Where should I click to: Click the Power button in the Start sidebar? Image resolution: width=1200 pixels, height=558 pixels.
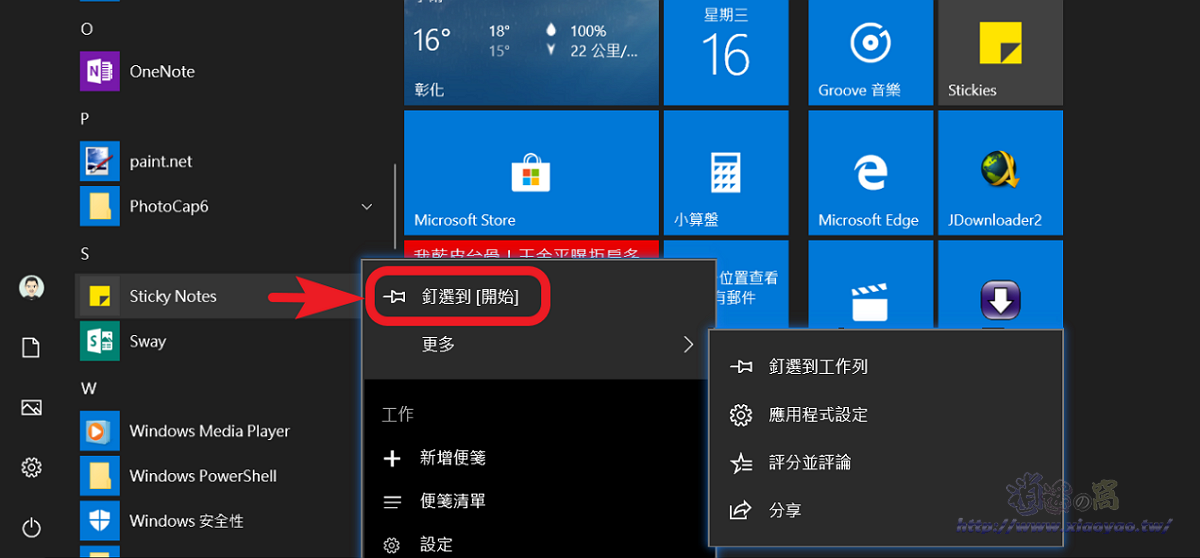[31, 527]
